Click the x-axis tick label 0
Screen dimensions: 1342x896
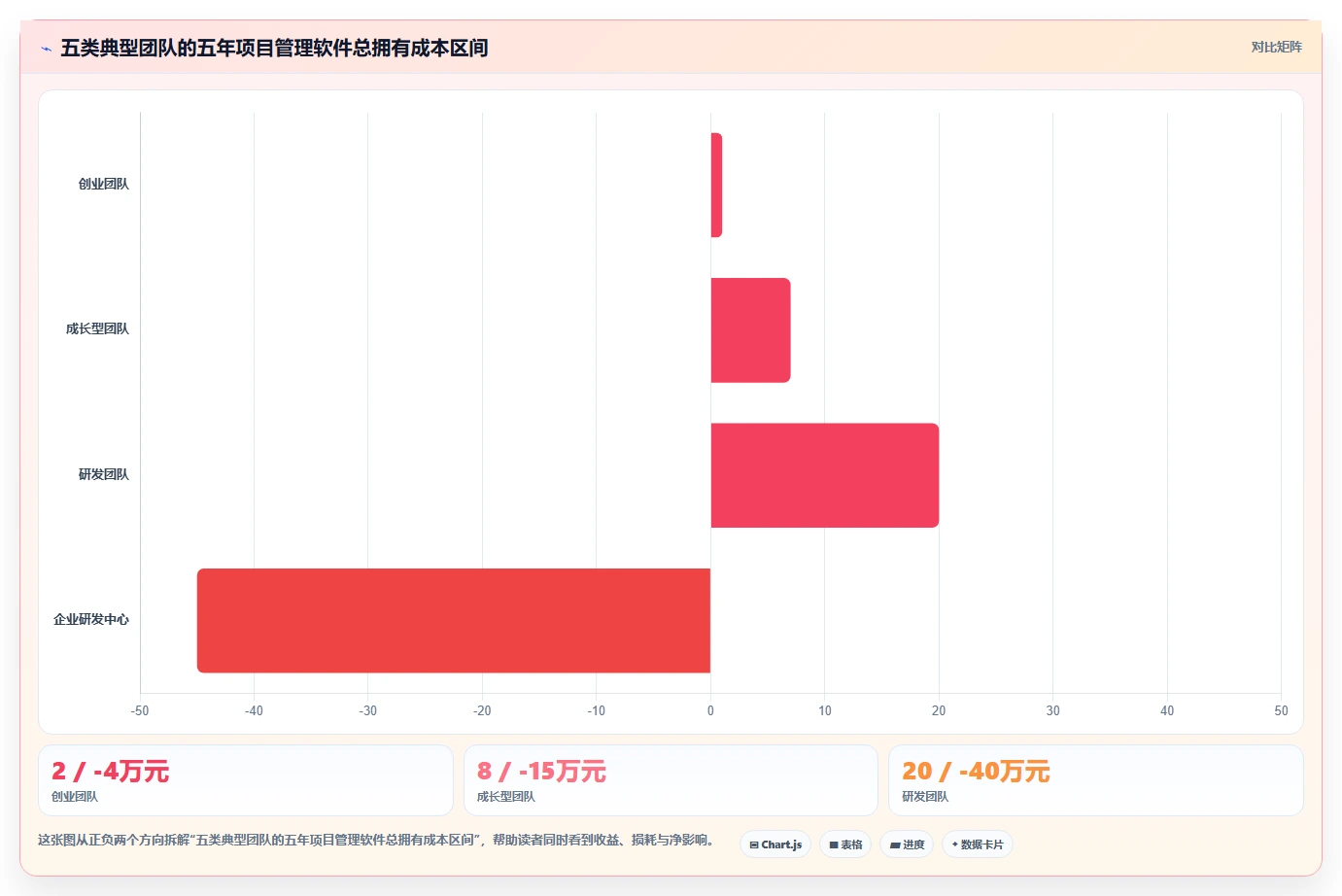pyautogui.click(x=710, y=710)
